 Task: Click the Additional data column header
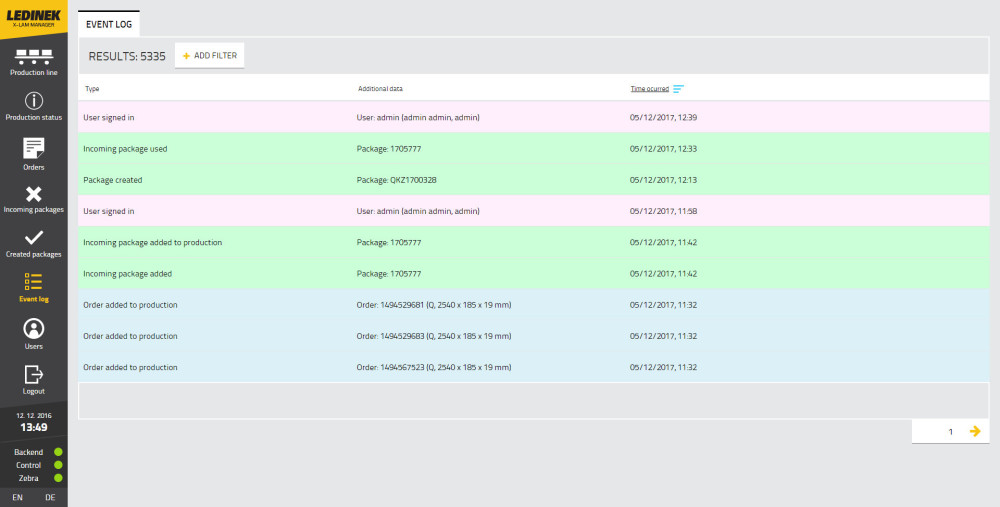click(380, 89)
